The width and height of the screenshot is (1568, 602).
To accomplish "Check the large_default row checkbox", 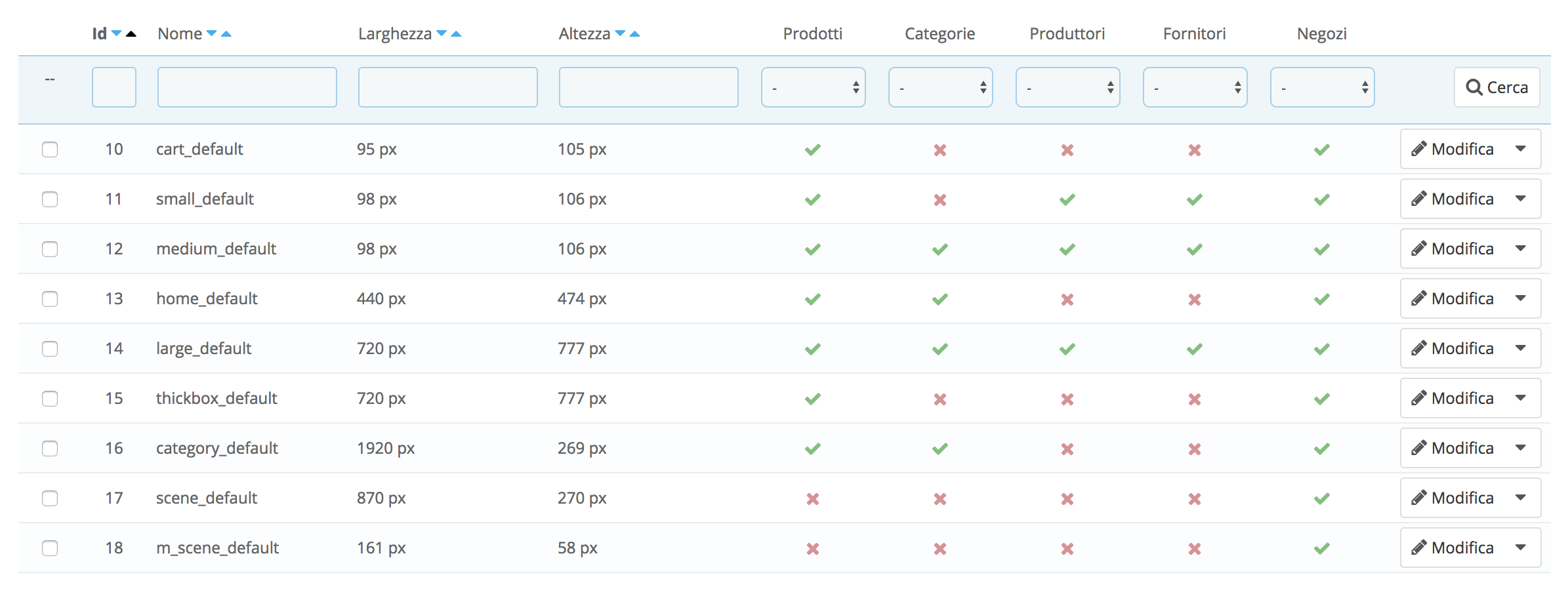I will point(50,349).
